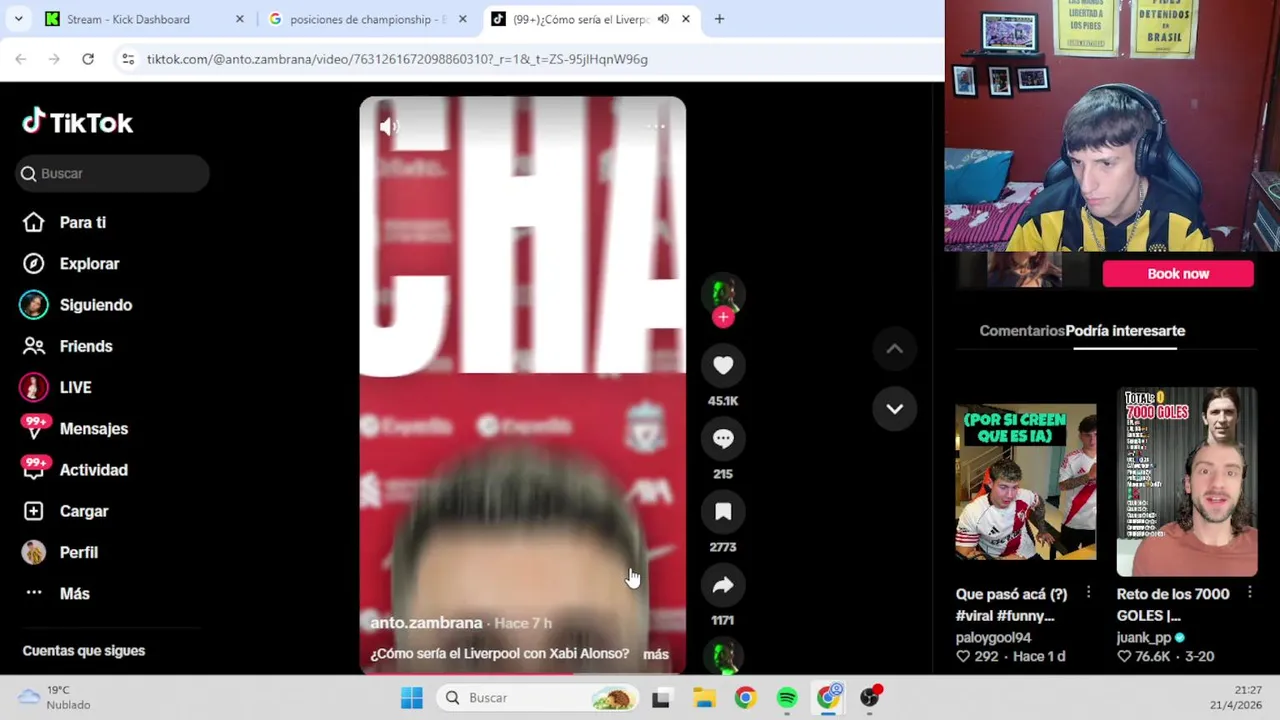
Task: Close the Kick Dashboard browser tab
Action: pyautogui.click(x=239, y=19)
